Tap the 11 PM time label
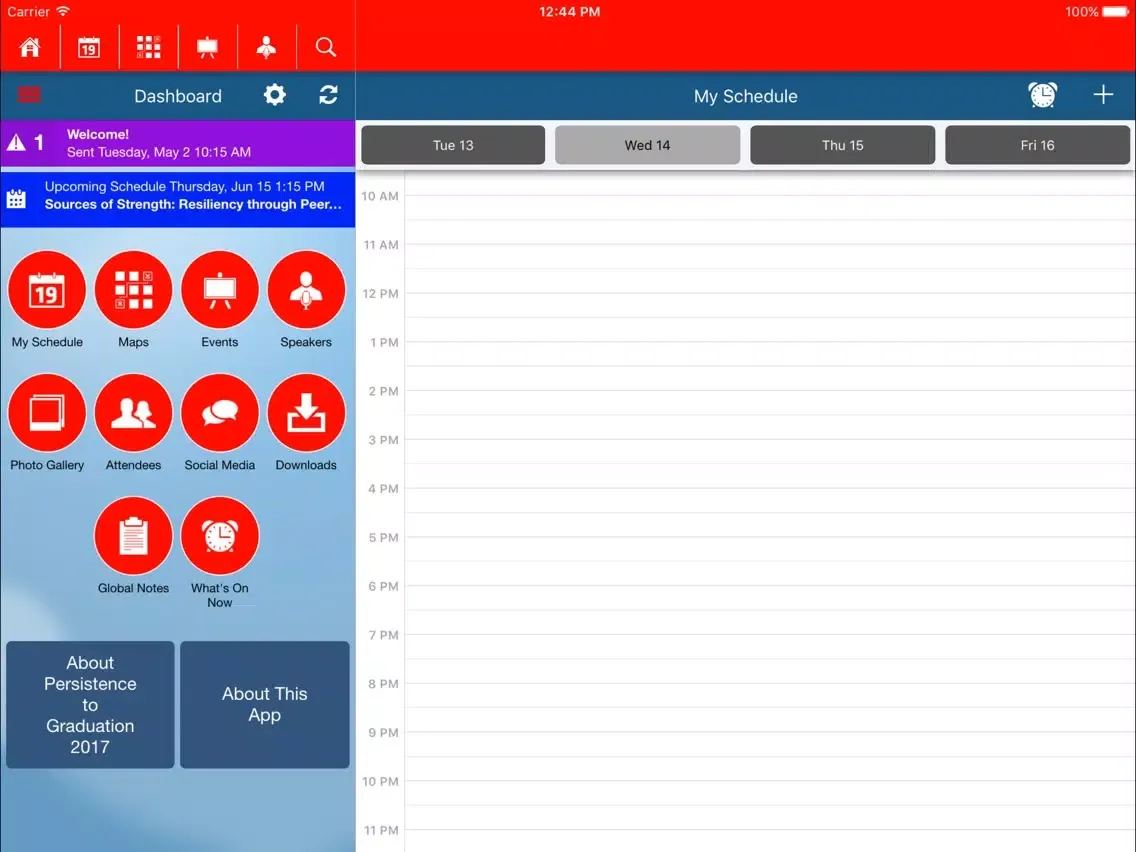 tap(380, 830)
